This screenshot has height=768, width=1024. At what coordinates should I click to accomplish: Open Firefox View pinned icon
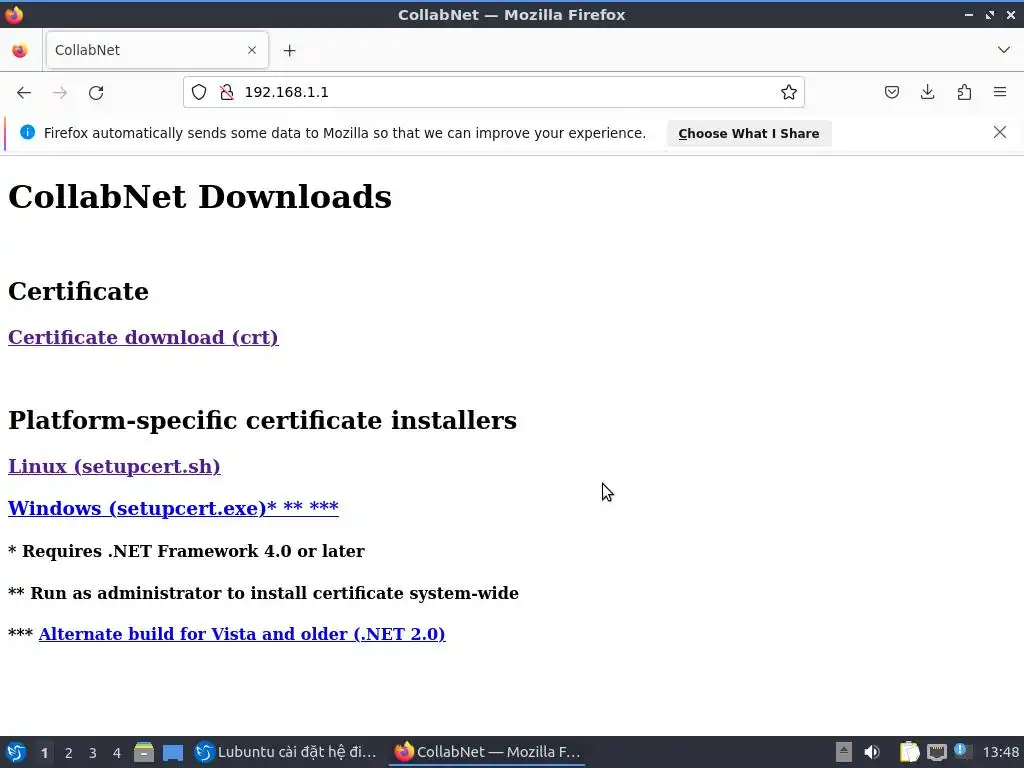click(20, 50)
